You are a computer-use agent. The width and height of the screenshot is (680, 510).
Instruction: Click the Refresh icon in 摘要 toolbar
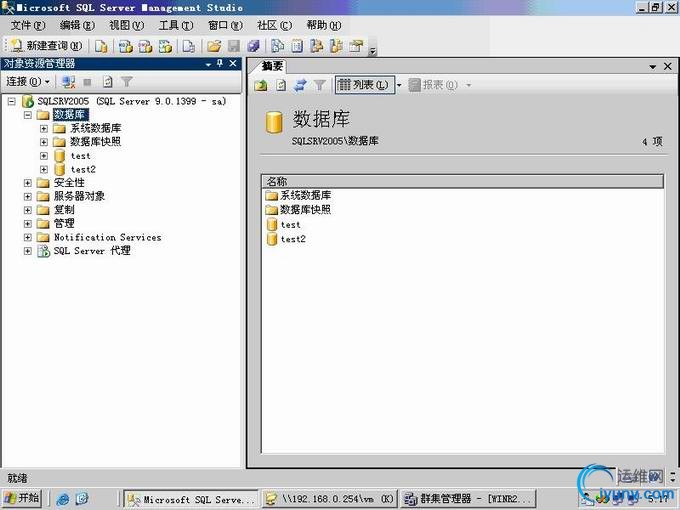point(281,85)
